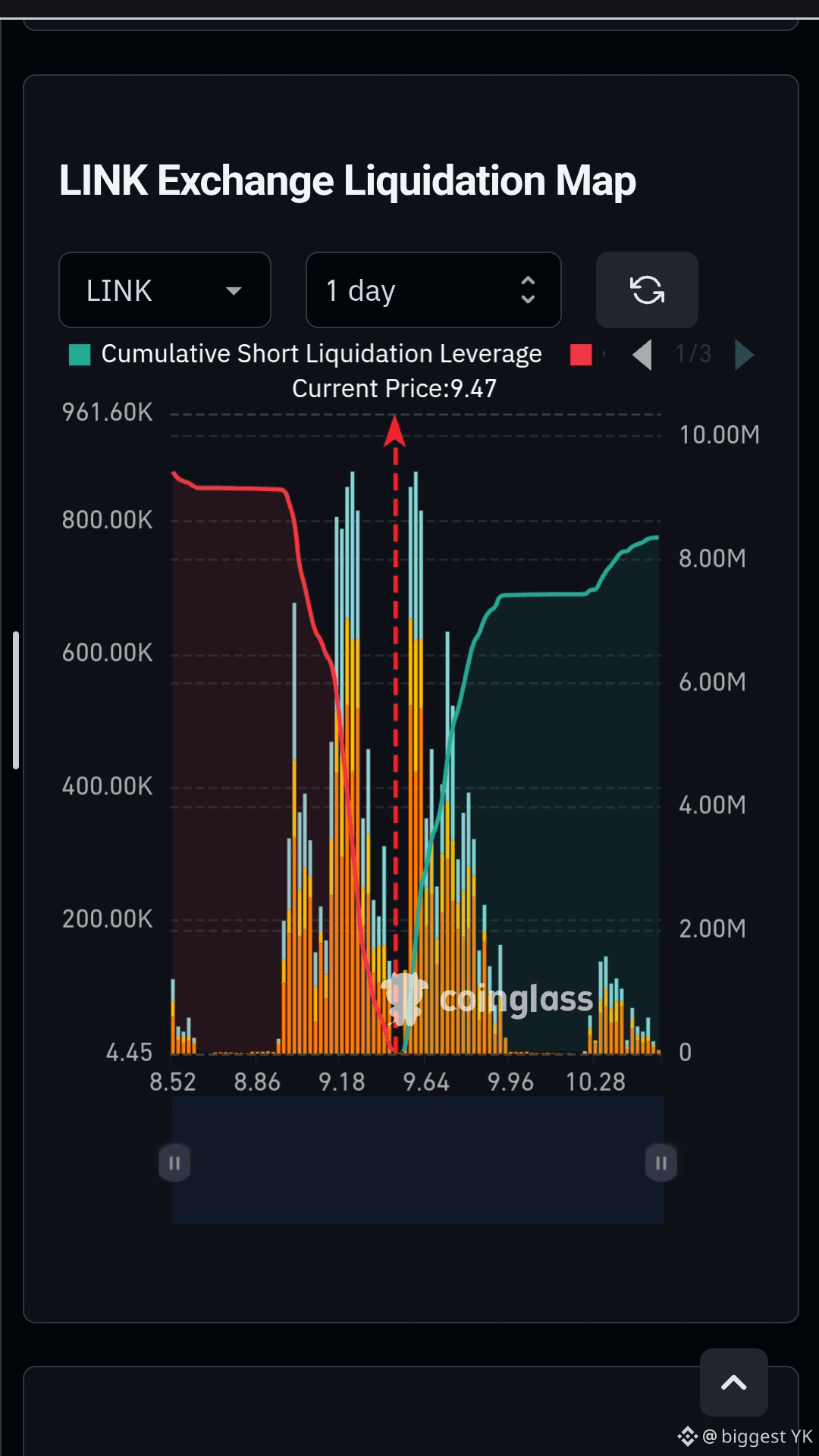Click the left axis value 800.00K

[107, 520]
